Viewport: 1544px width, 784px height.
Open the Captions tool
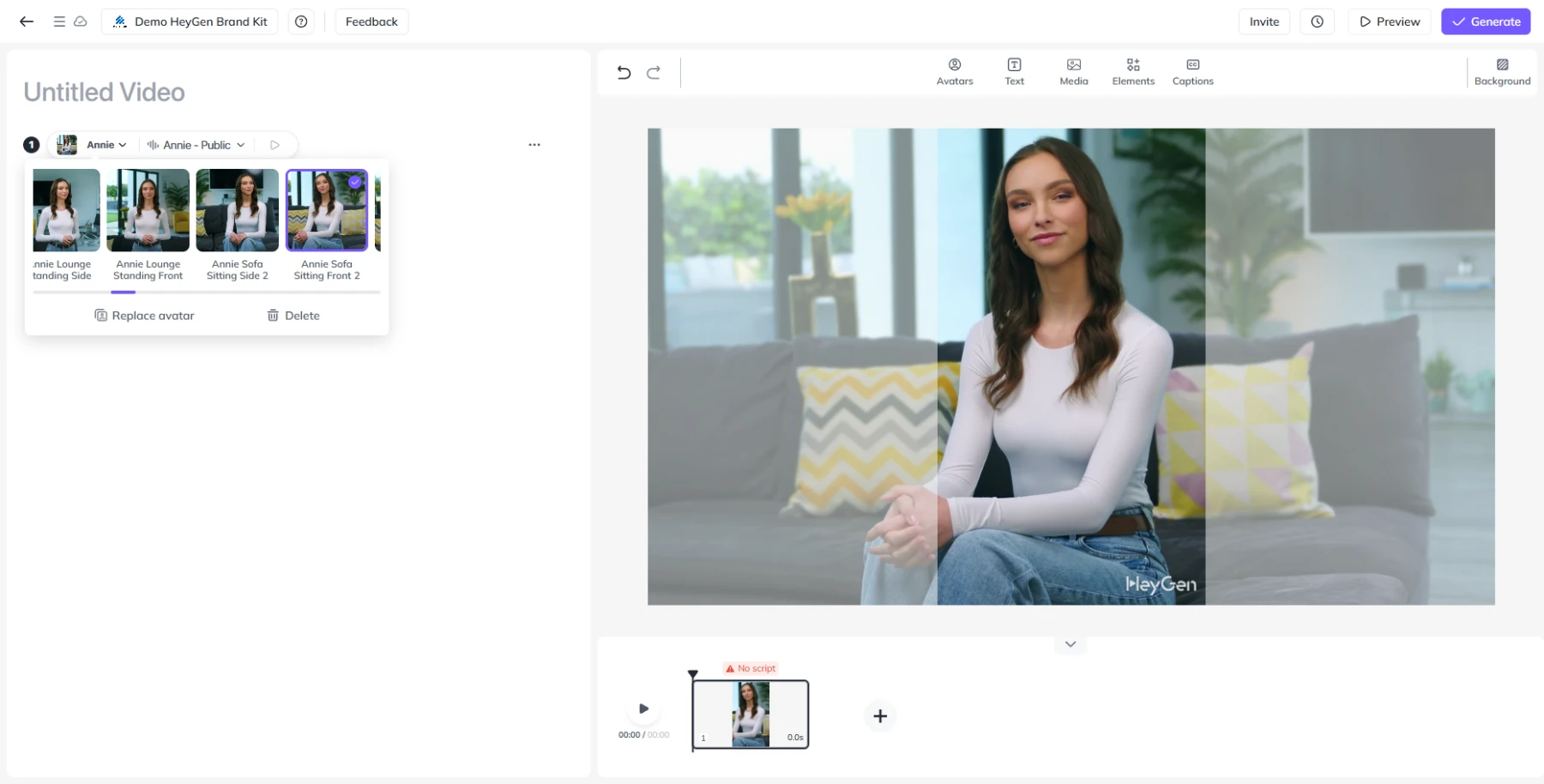coord(1192,72)
